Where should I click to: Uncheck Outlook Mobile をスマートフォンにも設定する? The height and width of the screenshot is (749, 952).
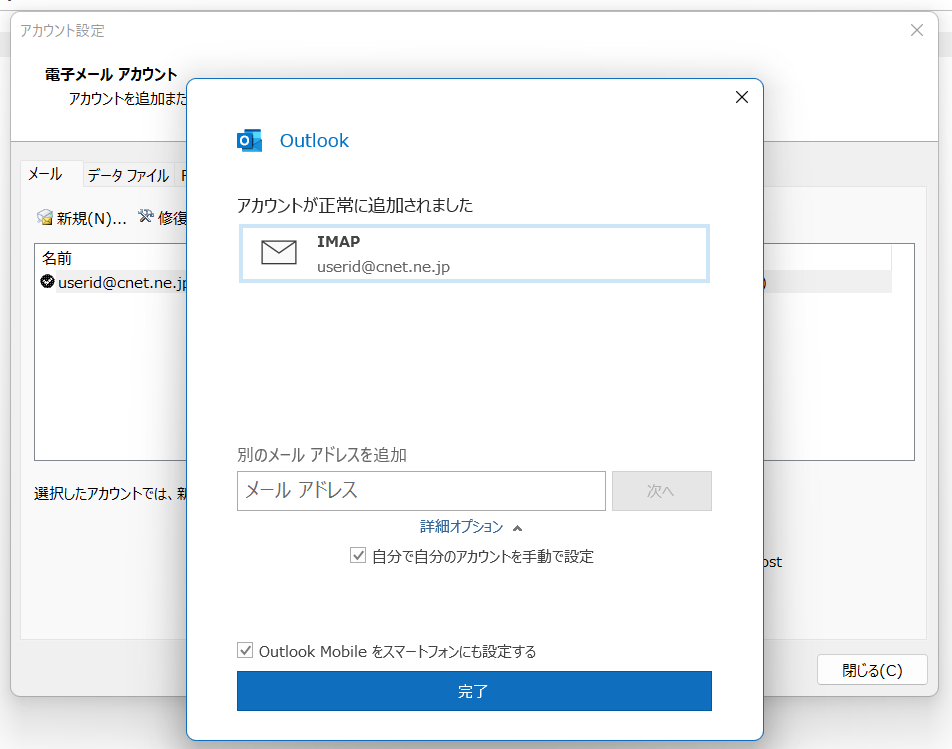coord(245,651)
